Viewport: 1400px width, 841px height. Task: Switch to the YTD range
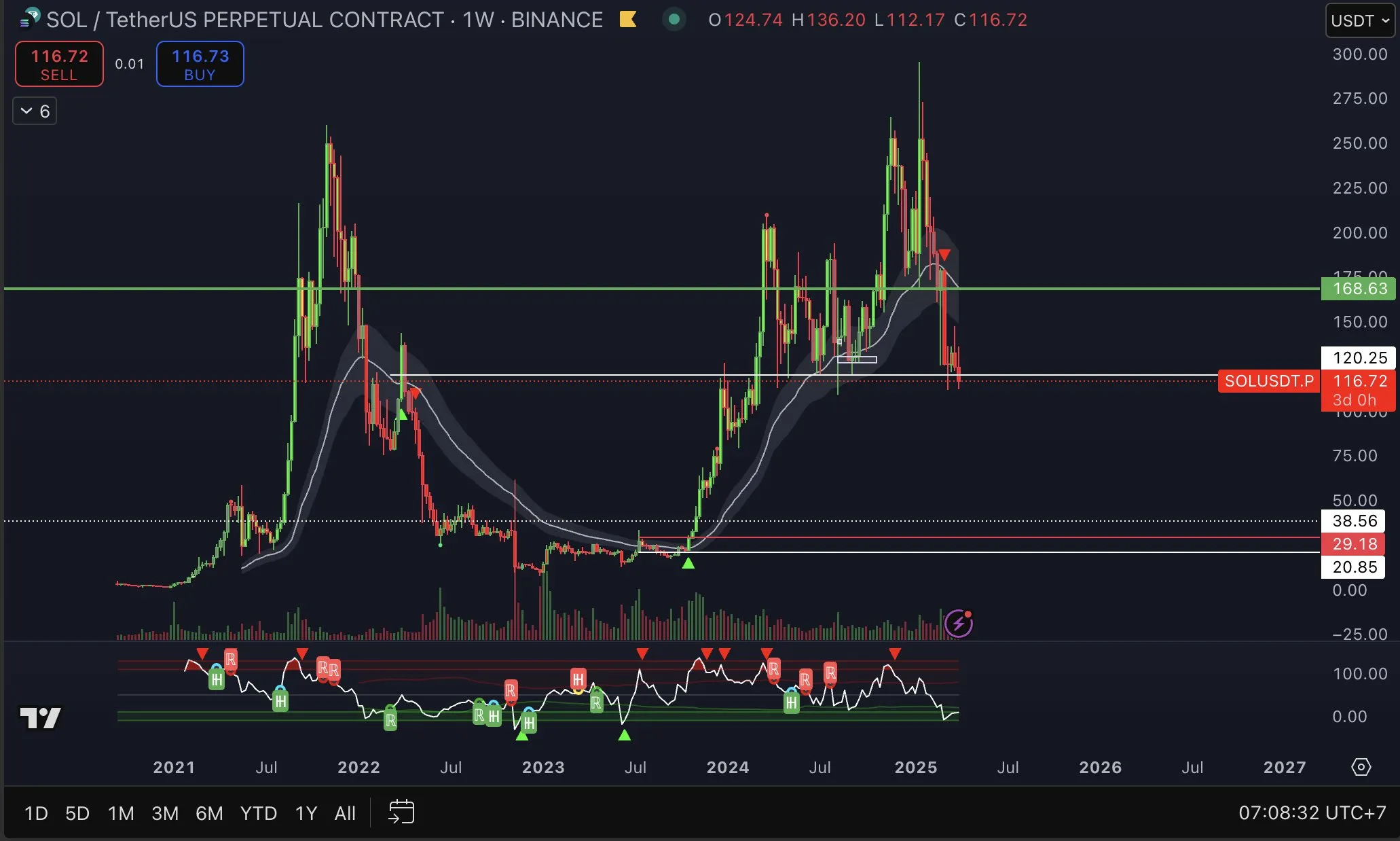click(258, 812)
